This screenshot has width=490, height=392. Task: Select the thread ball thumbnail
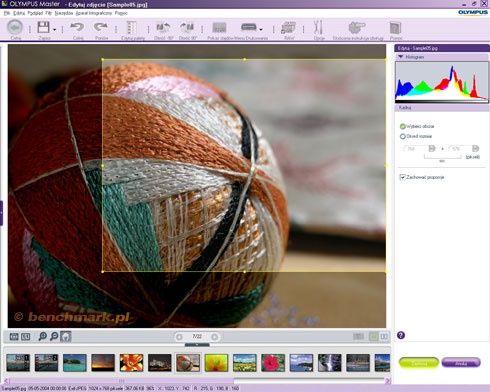click(188, 363)
